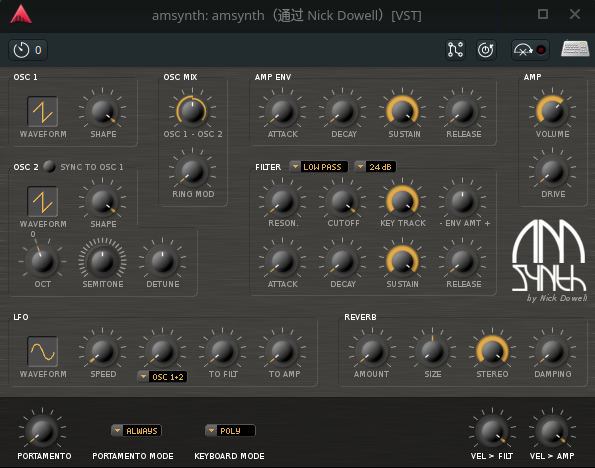595x468 pixels.
Task: Click the AMP ENV RELEASE knob
Action: click(462, 111)
